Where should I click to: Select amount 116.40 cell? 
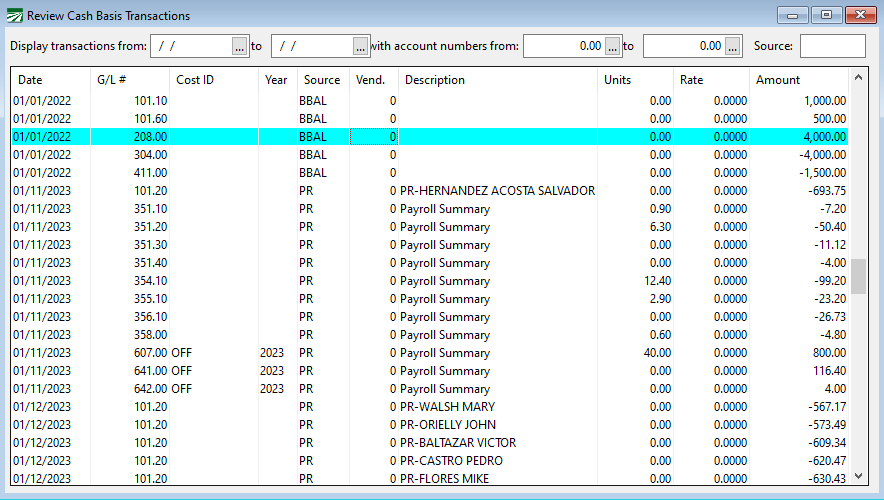[799, 371]
